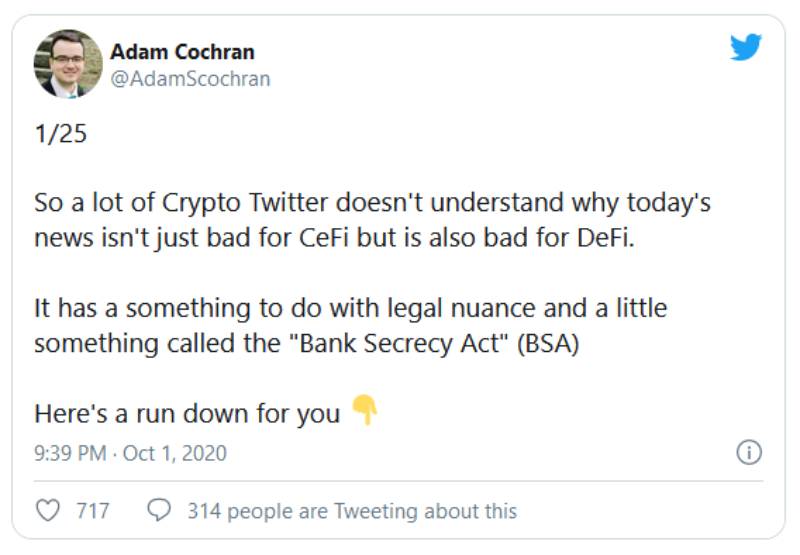Click the pointing down hand emoji
Viewport: 800px width, 555px height.
pos(365,412)
